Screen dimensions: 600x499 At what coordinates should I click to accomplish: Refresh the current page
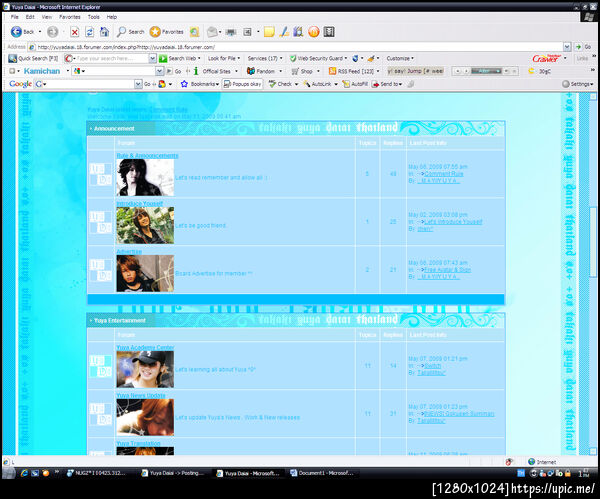(x=90, y=32)
